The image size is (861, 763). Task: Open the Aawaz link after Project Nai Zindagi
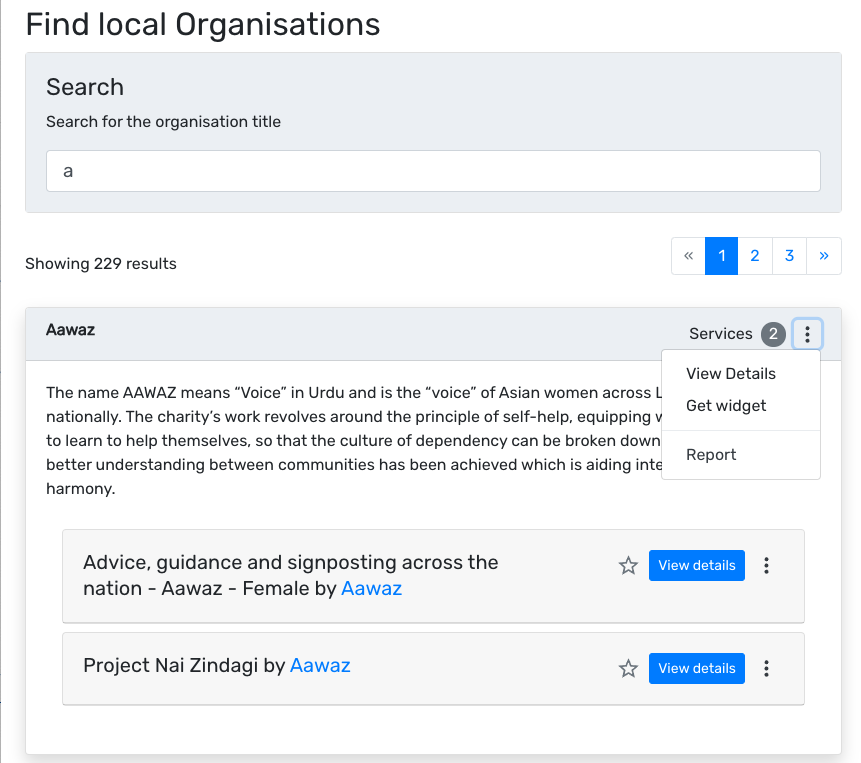(320, 665)
